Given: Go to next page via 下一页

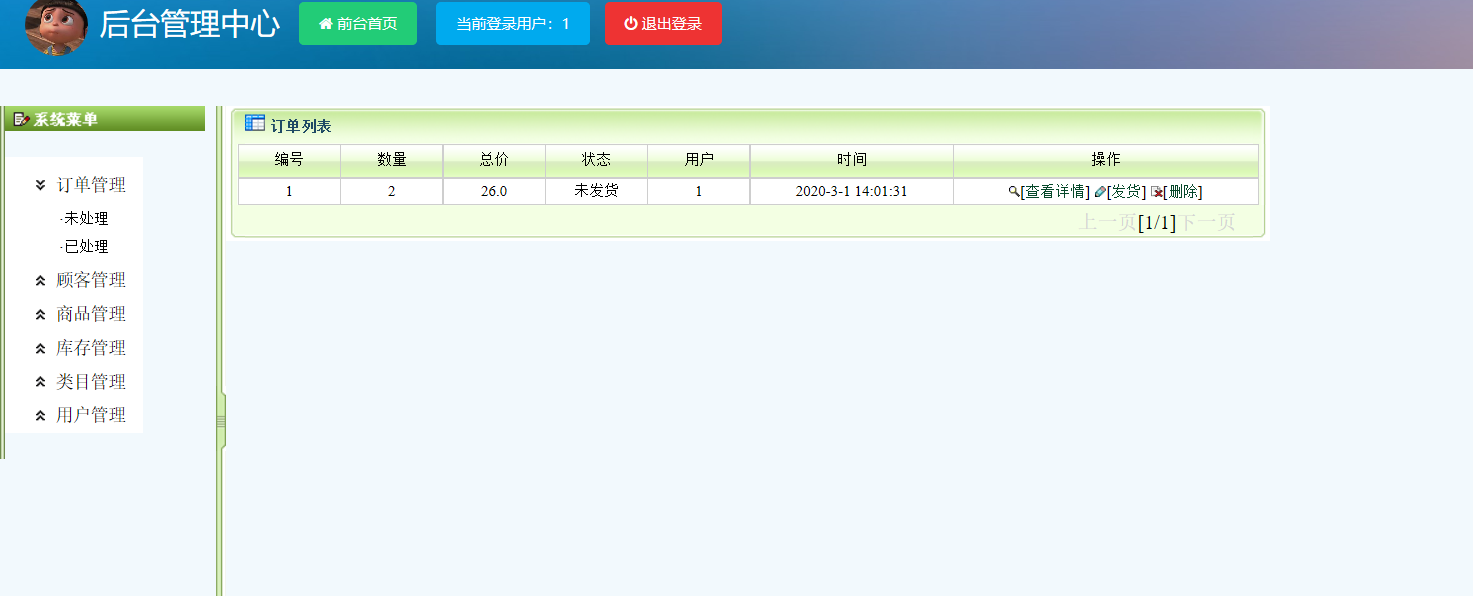Looking at the screenshot, I should (1206, 222).
